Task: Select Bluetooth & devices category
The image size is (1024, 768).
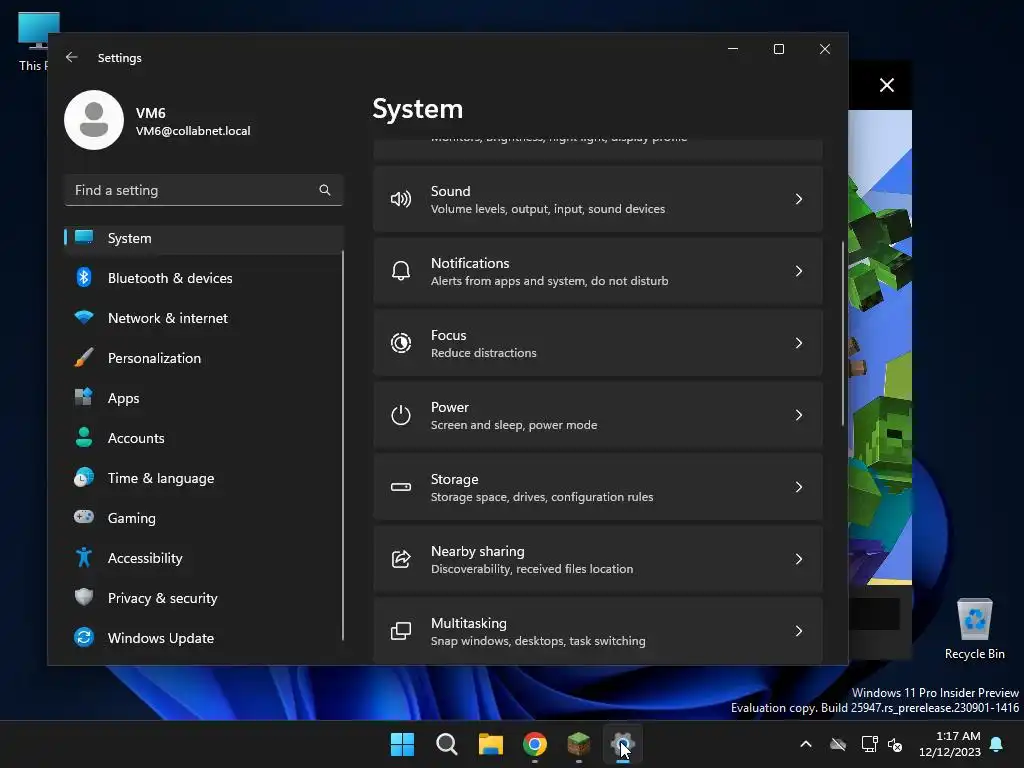Action: (204, 278)
